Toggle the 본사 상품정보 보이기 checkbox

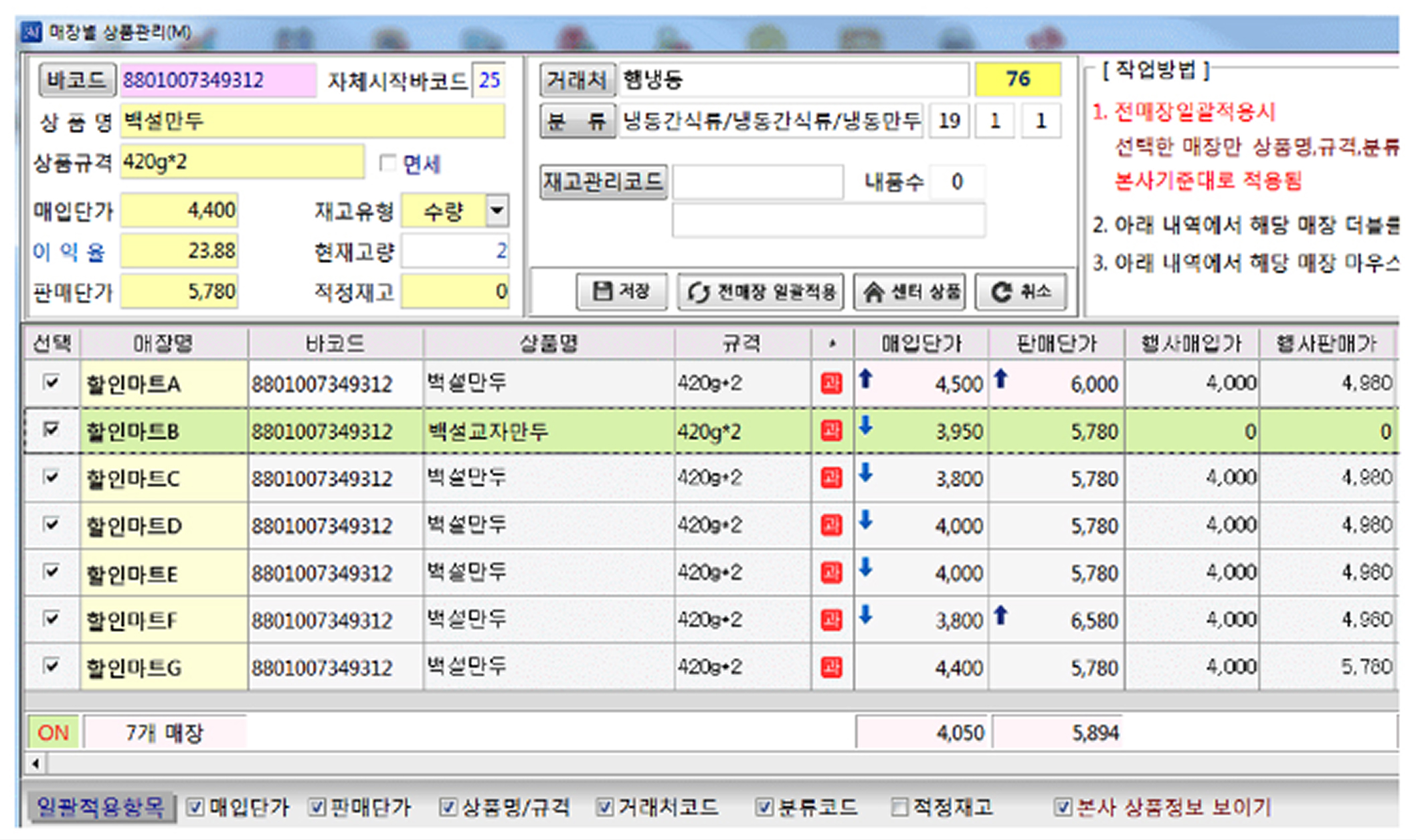pos(1063,807)
